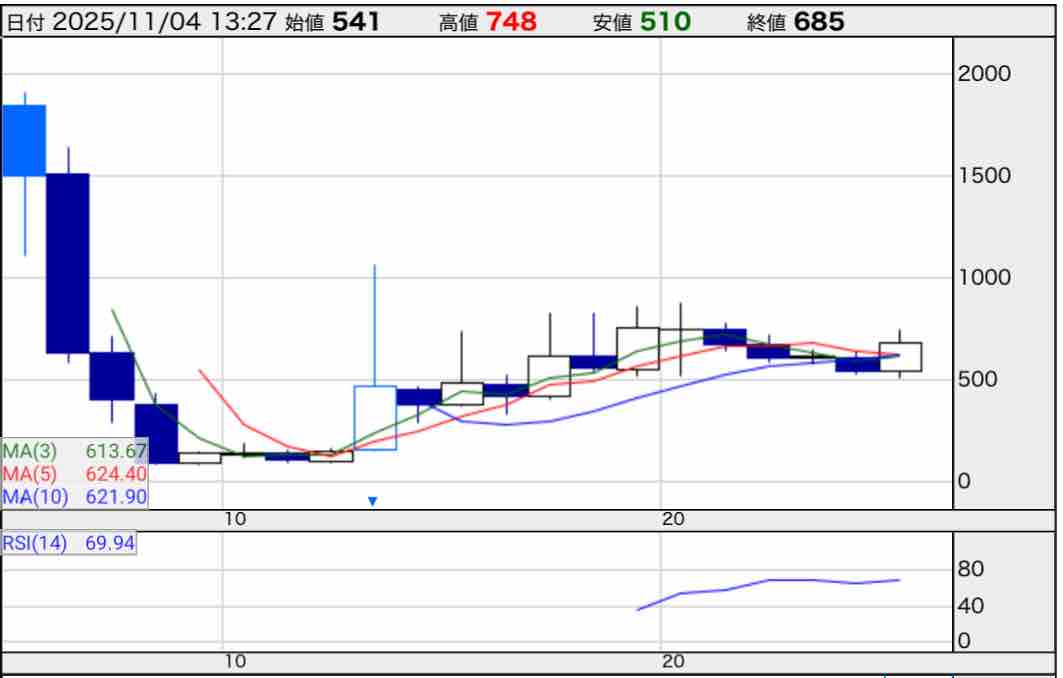The image size is (1063, 678).
Task: Click the closing price value 685
Action: [819, 22]
